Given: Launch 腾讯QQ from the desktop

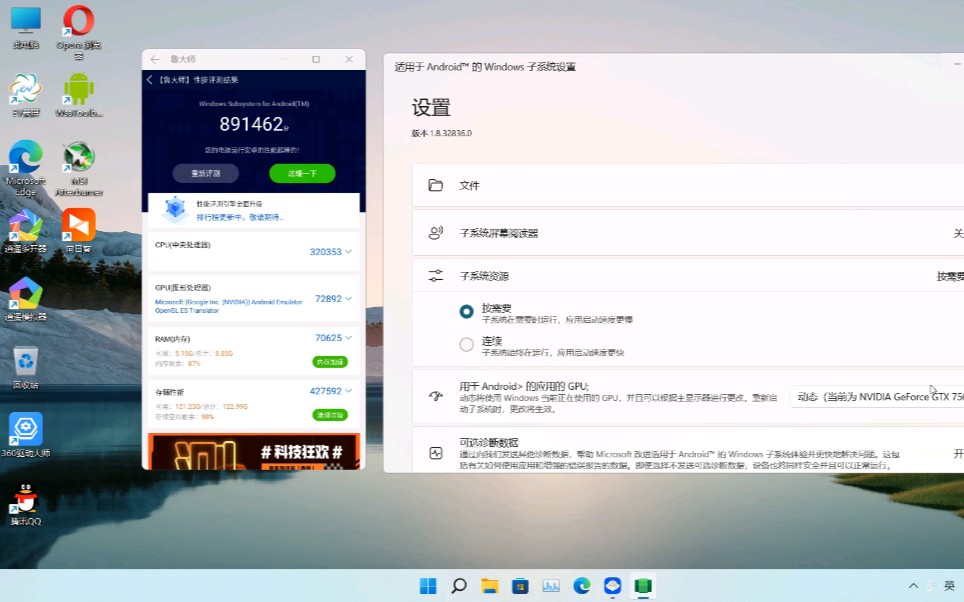Looking at the screenshot, I should tap(25, 500).
